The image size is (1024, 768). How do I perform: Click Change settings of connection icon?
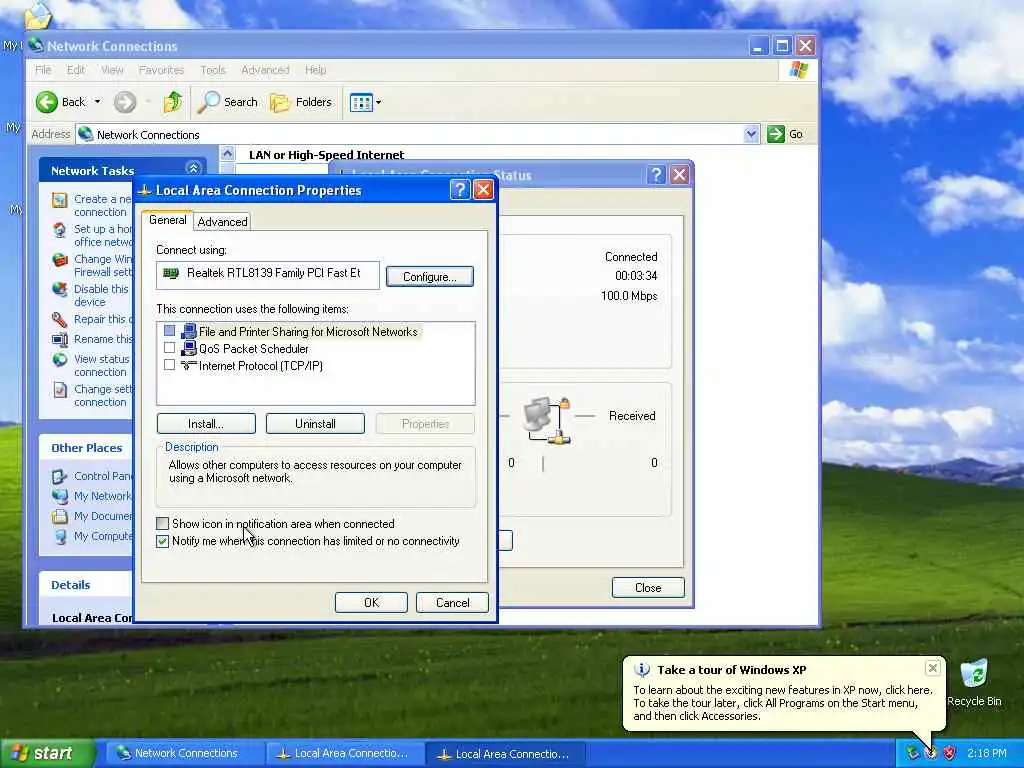59,390
